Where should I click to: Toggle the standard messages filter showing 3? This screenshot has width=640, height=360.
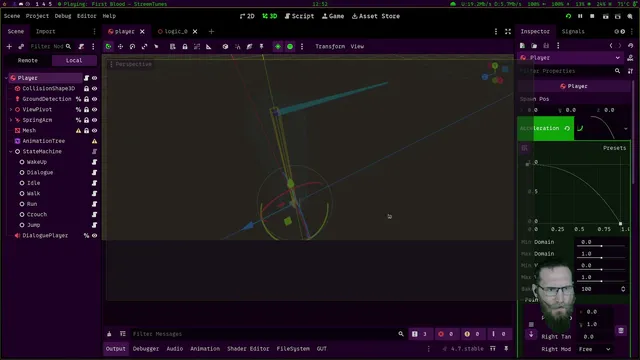point(420,334)
